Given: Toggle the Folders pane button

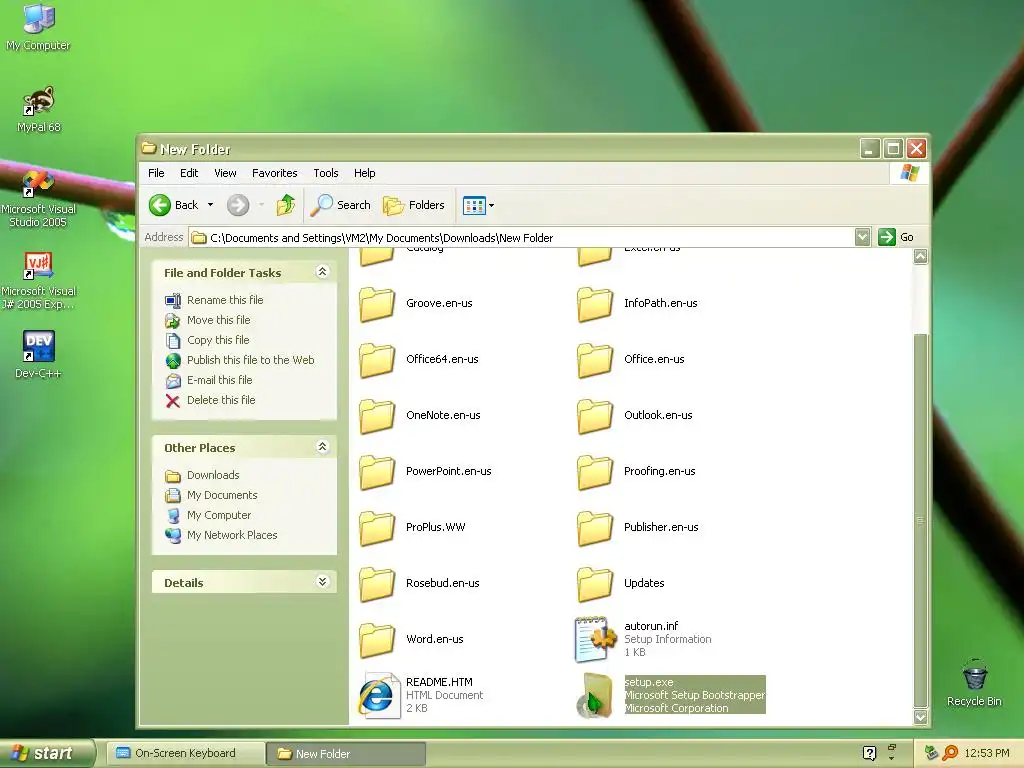Looking at the screenshot, I should (414, 205).
